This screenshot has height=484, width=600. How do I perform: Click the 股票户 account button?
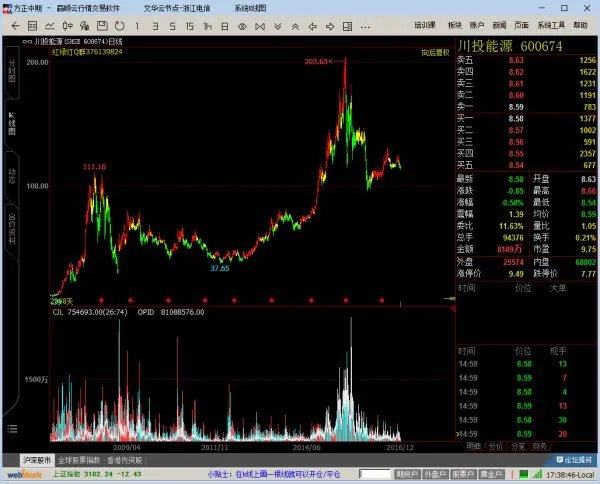click(463, 474)
